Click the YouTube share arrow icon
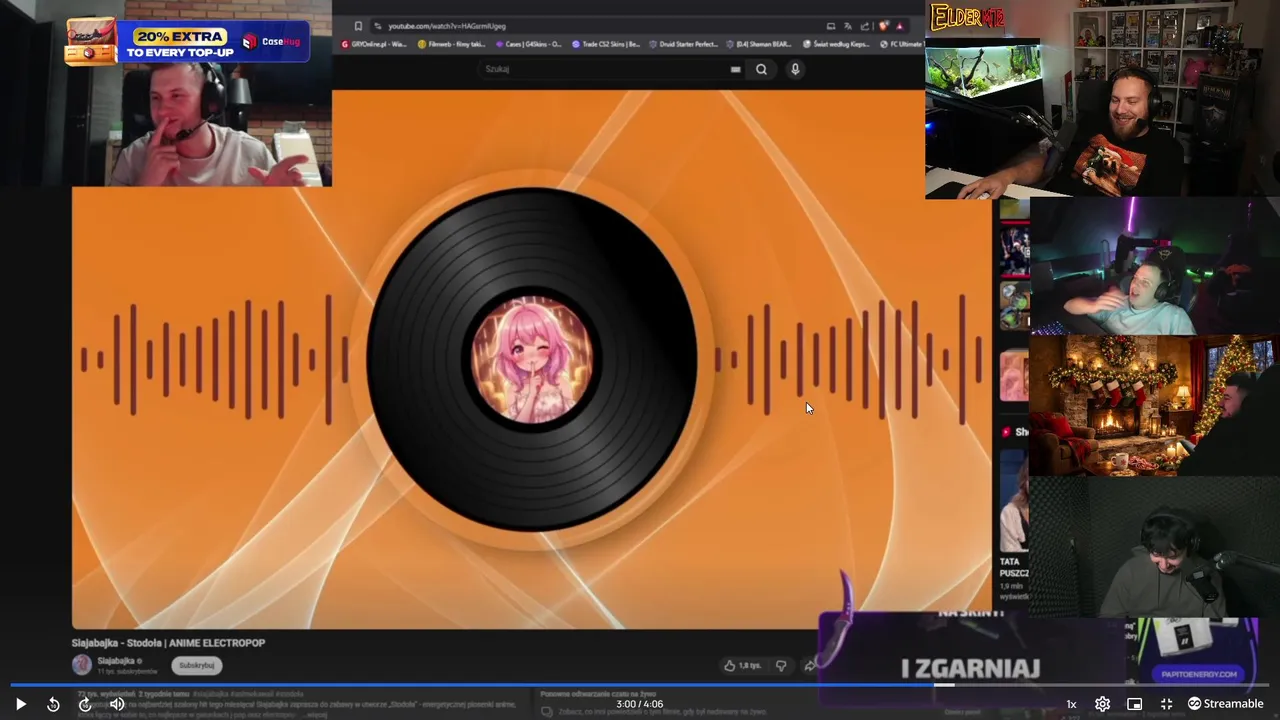Image resolution: width=1280 pixels, height=720 pixels. point(809,665)
